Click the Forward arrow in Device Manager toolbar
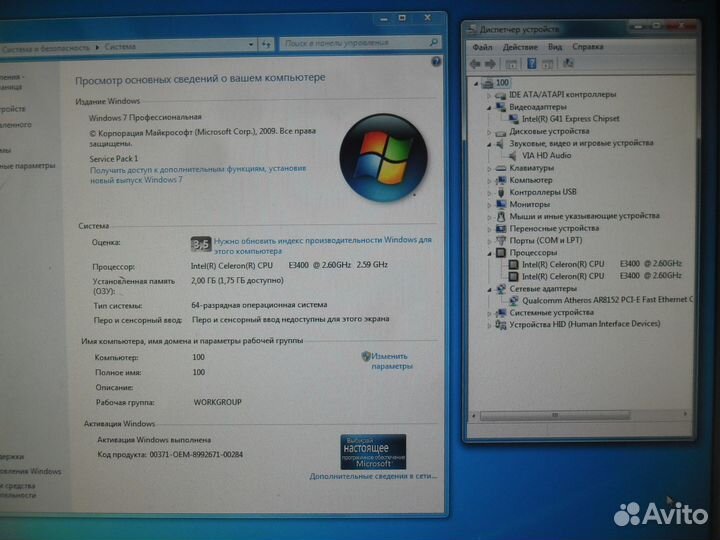The width and height of the screenshot is (720, 540). pyautogui.click(x=490, y=64)
